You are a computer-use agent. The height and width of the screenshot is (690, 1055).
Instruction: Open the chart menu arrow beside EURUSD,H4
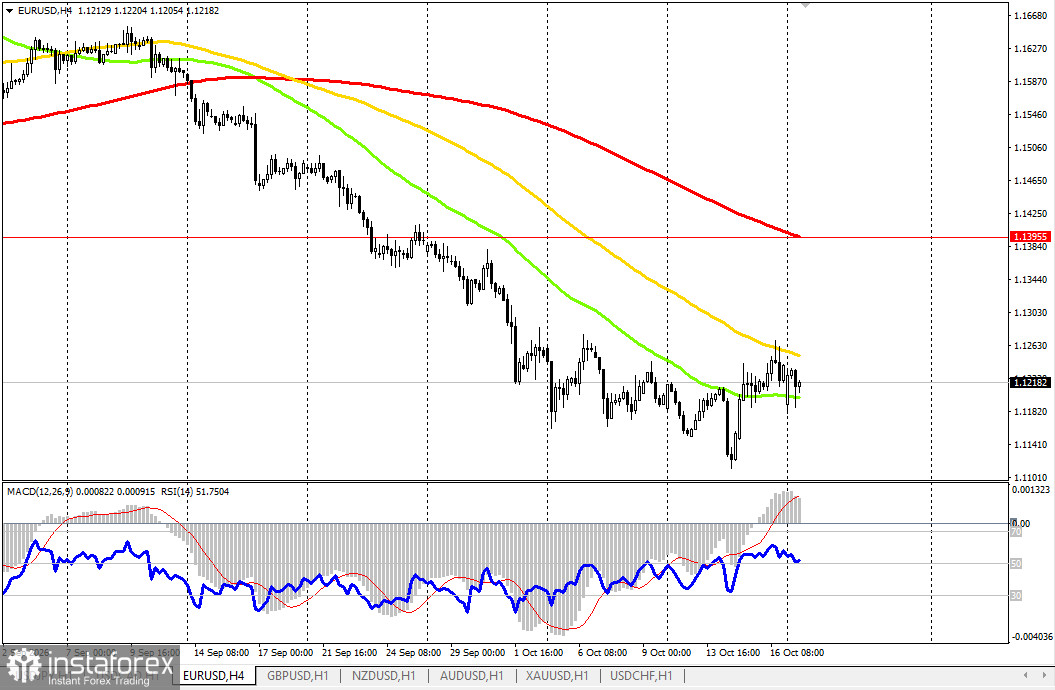pyautogui.click(x=9, y=11)
